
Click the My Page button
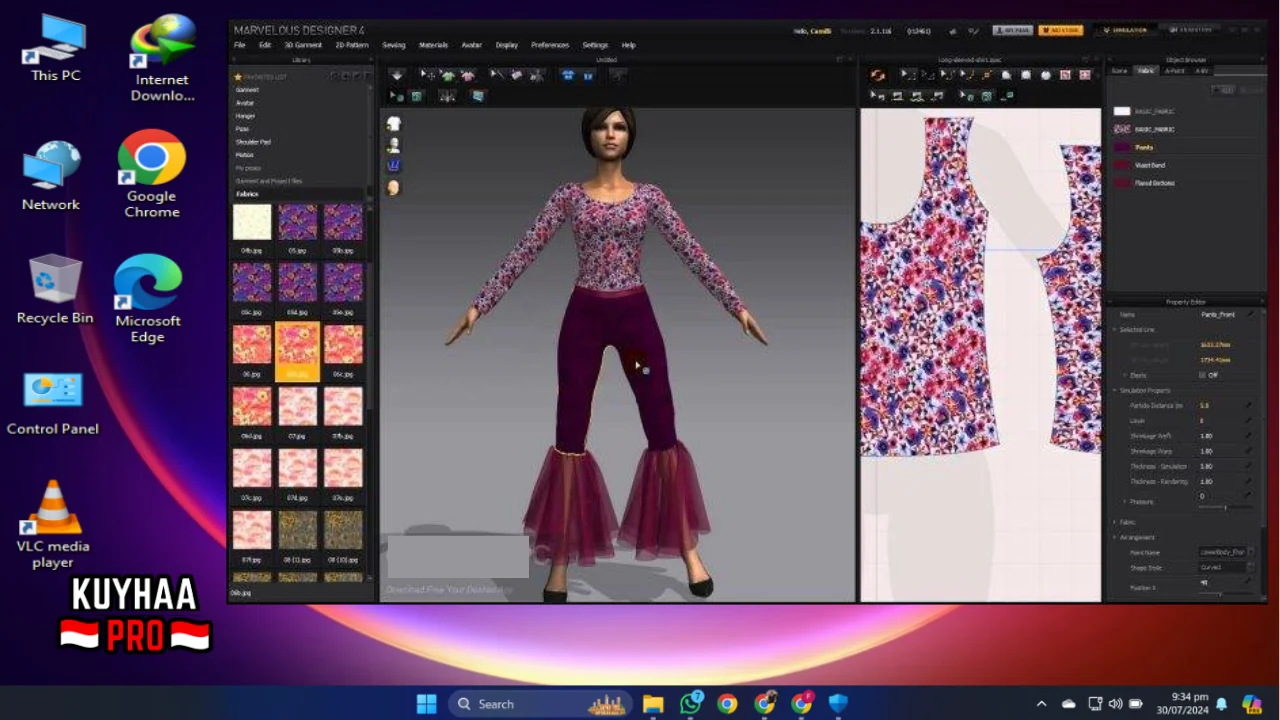[1013, 30]
